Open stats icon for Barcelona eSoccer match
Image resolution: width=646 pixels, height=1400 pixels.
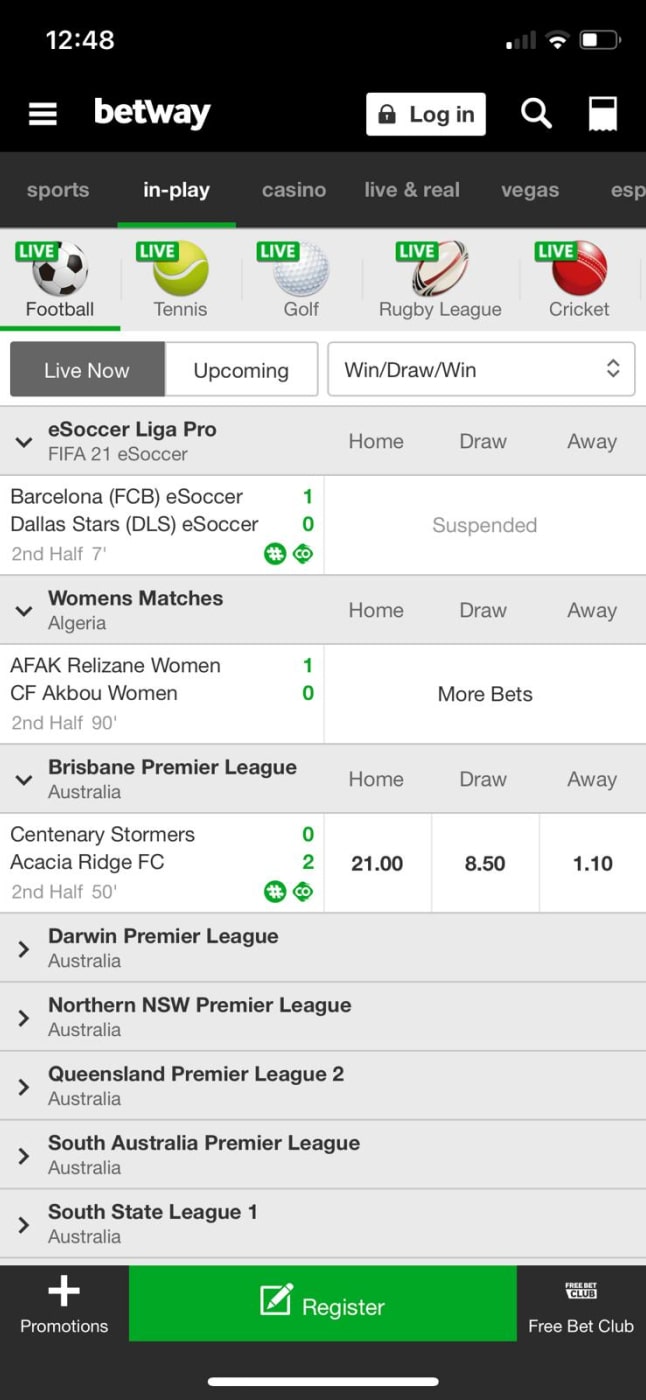coord(275,554)
